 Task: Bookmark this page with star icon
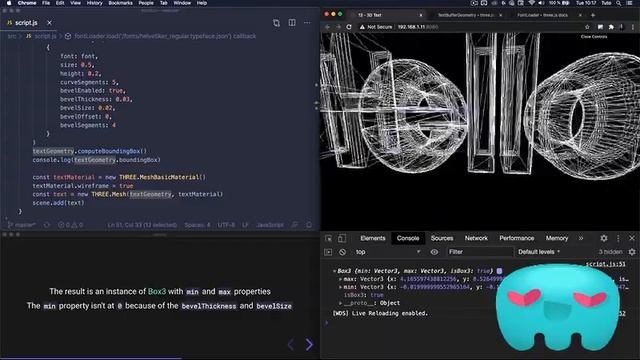(587, 27)
